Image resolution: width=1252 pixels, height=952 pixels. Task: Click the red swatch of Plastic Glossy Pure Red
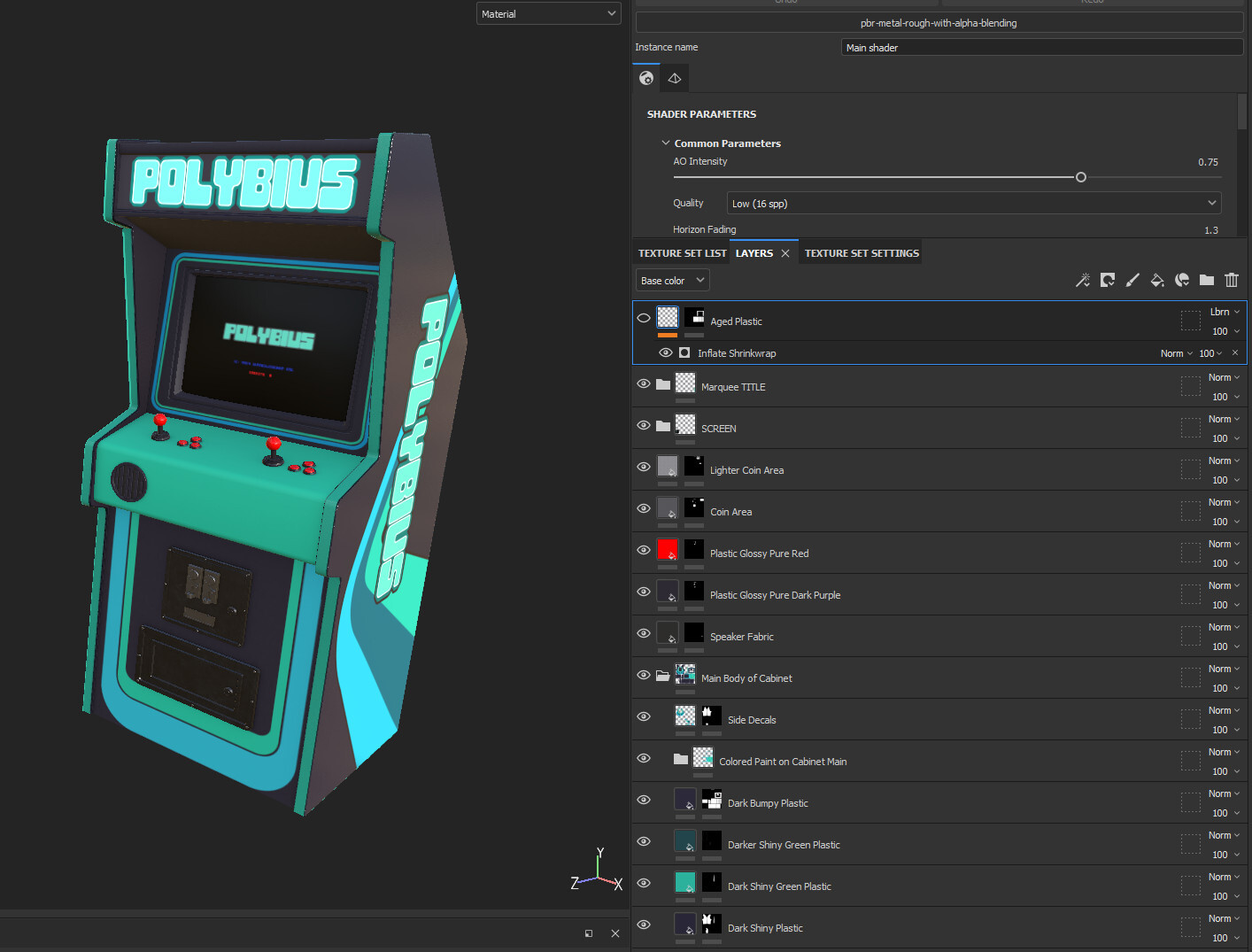(x=668, y=549)
